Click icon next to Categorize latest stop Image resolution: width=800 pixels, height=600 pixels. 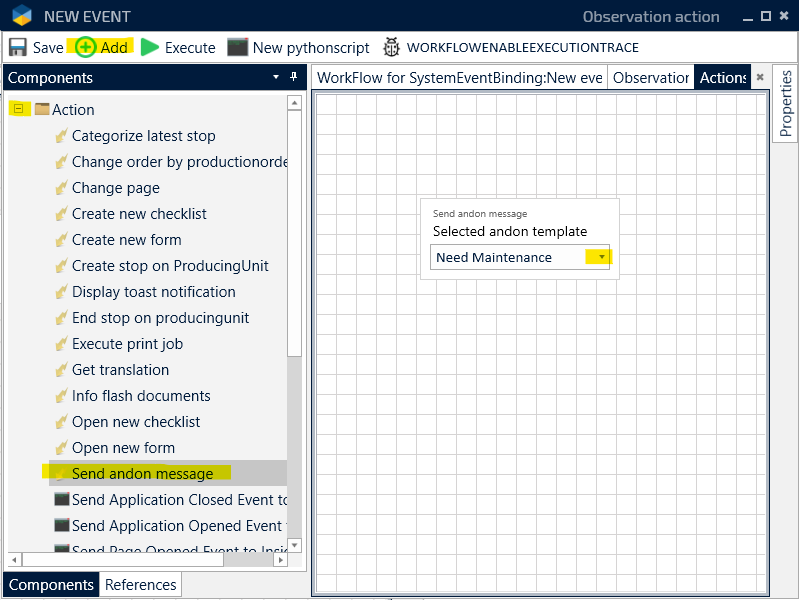[60, 136]
